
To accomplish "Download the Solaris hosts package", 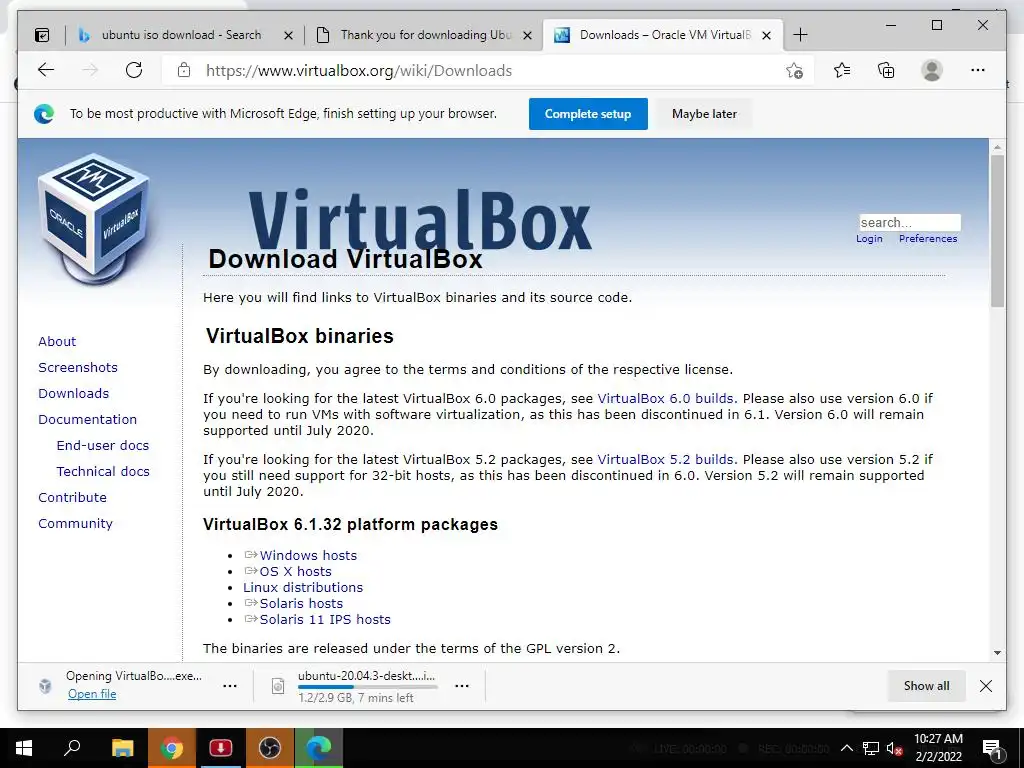I will tap(301, 603).
